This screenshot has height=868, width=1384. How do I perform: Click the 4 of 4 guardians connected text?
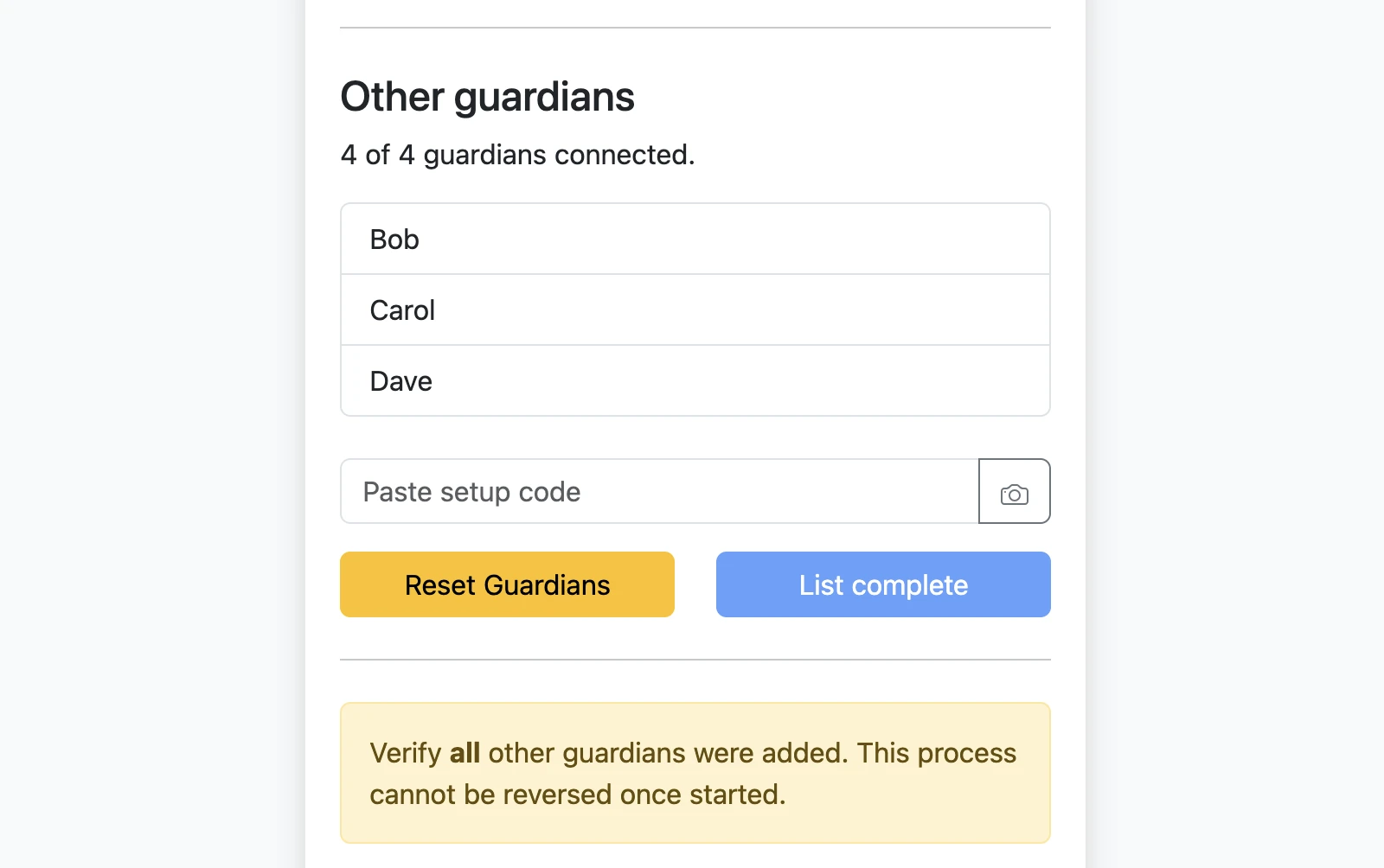point(517,155)
